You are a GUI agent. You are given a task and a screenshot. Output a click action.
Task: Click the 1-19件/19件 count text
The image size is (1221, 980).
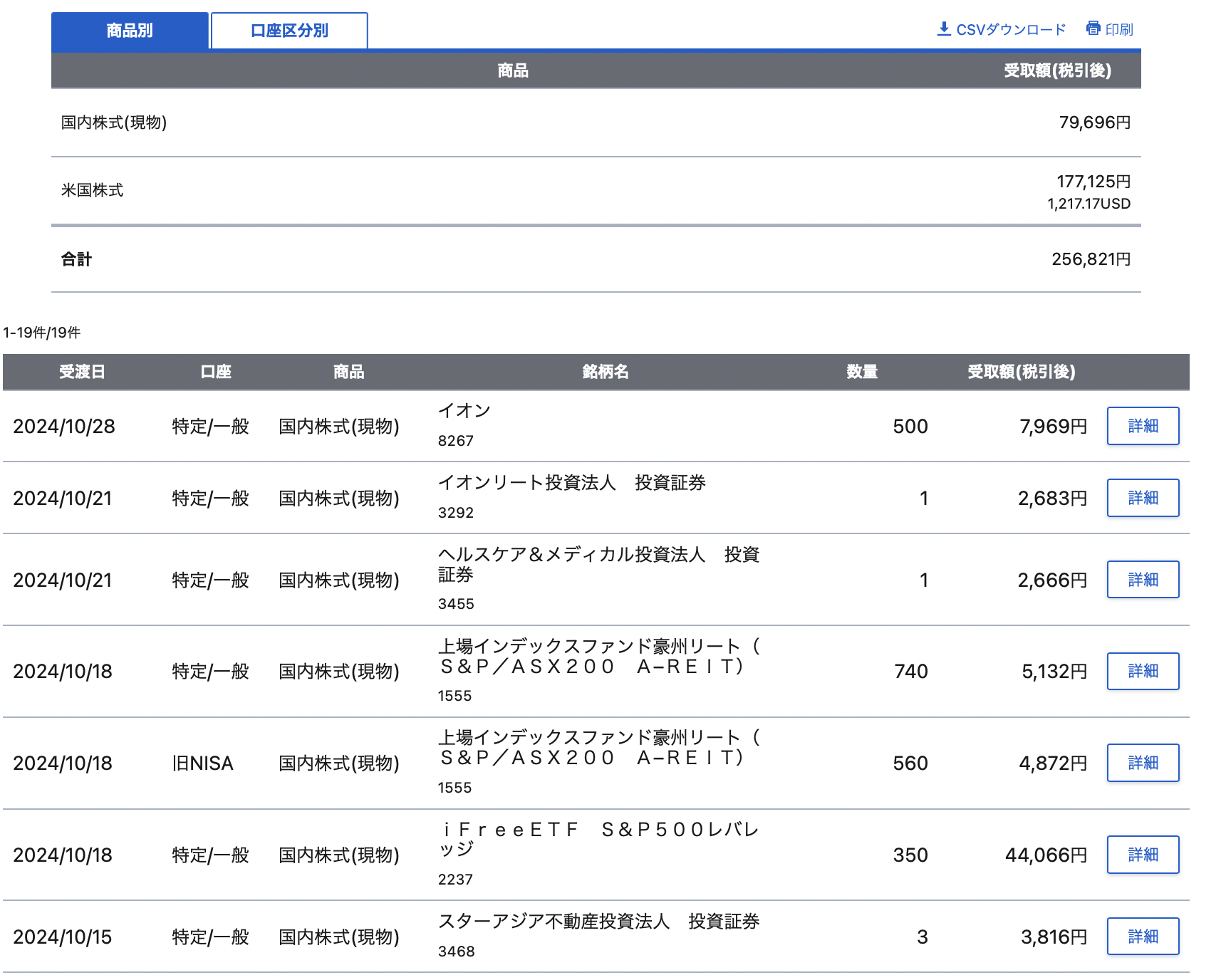[x=42, y=333]
